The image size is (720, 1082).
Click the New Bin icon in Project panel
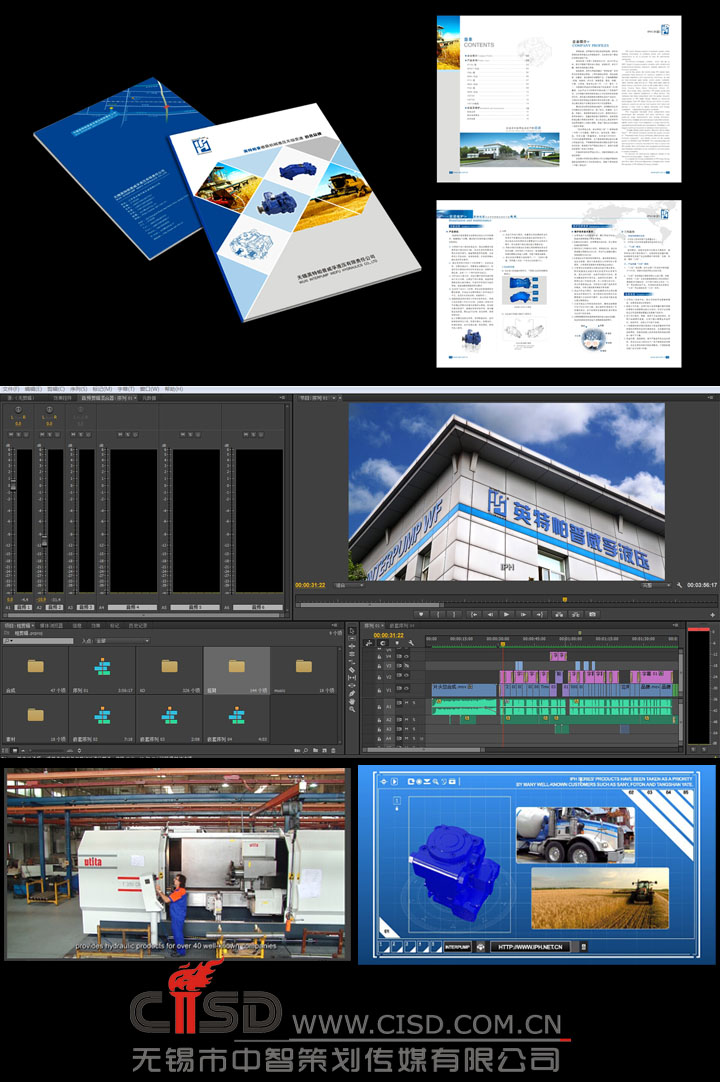tap(315, 751)
